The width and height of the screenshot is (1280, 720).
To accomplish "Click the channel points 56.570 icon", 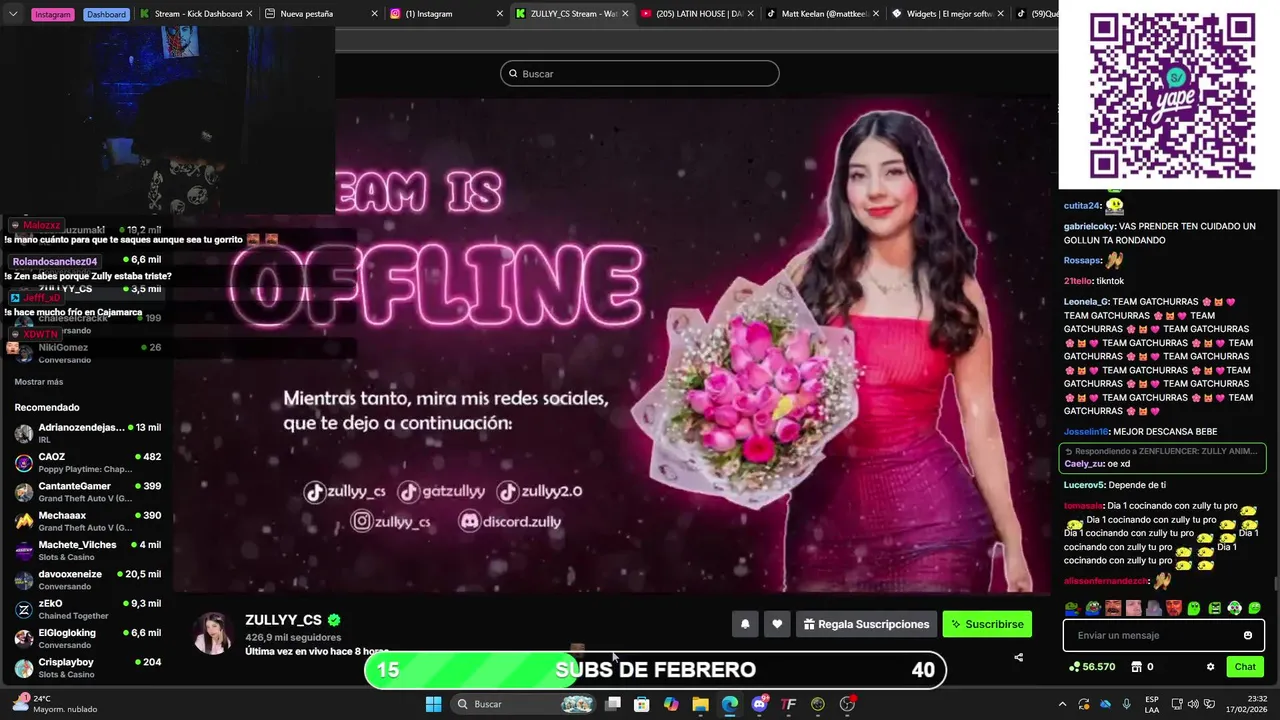I will pos(1074,667).
